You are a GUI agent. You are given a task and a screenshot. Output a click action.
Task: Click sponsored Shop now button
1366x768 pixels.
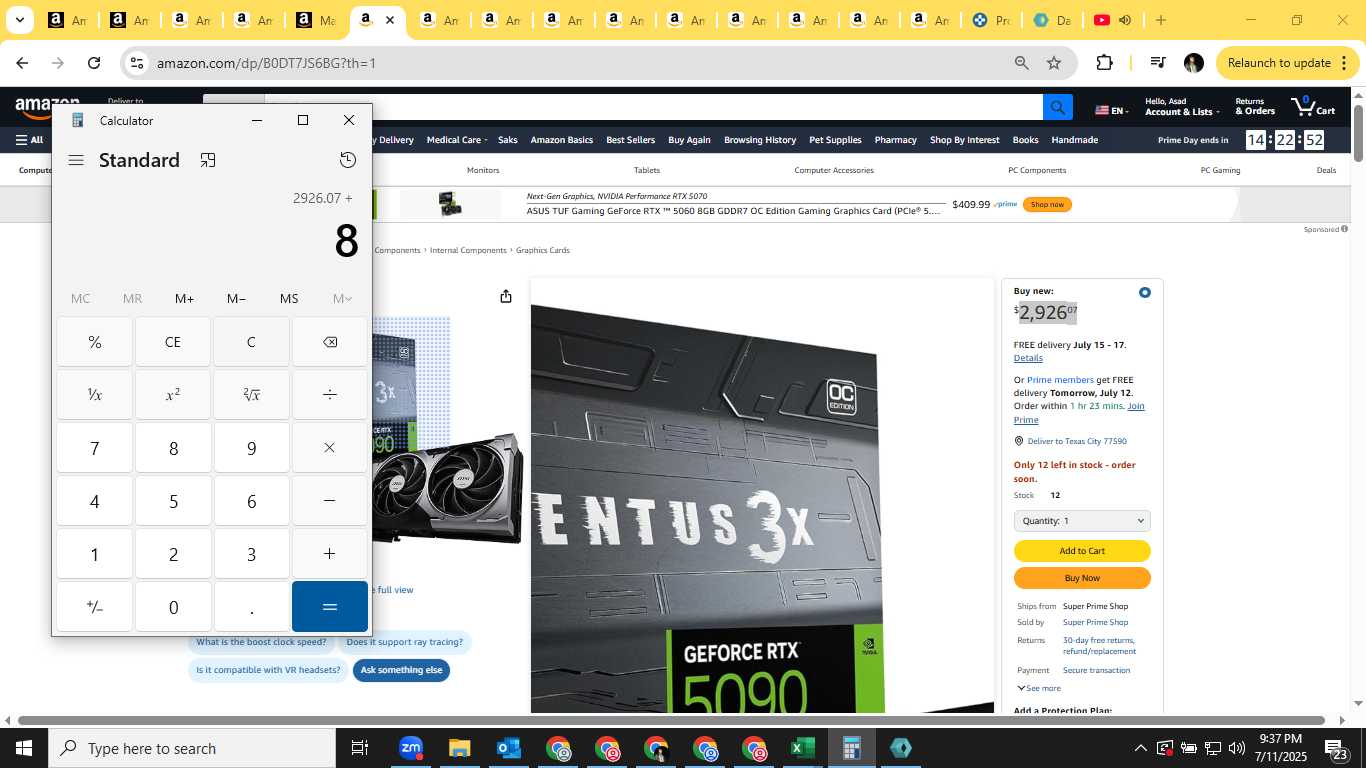point(1047,204)
